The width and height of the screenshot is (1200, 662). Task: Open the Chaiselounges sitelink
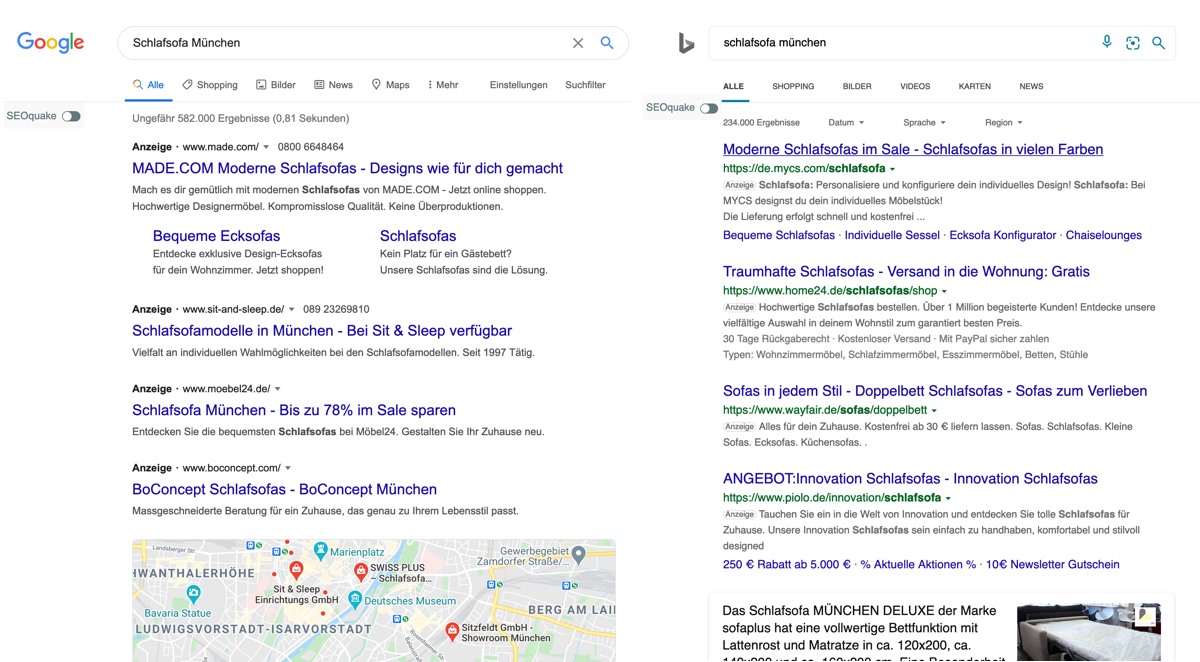[x=1104, y=235]
